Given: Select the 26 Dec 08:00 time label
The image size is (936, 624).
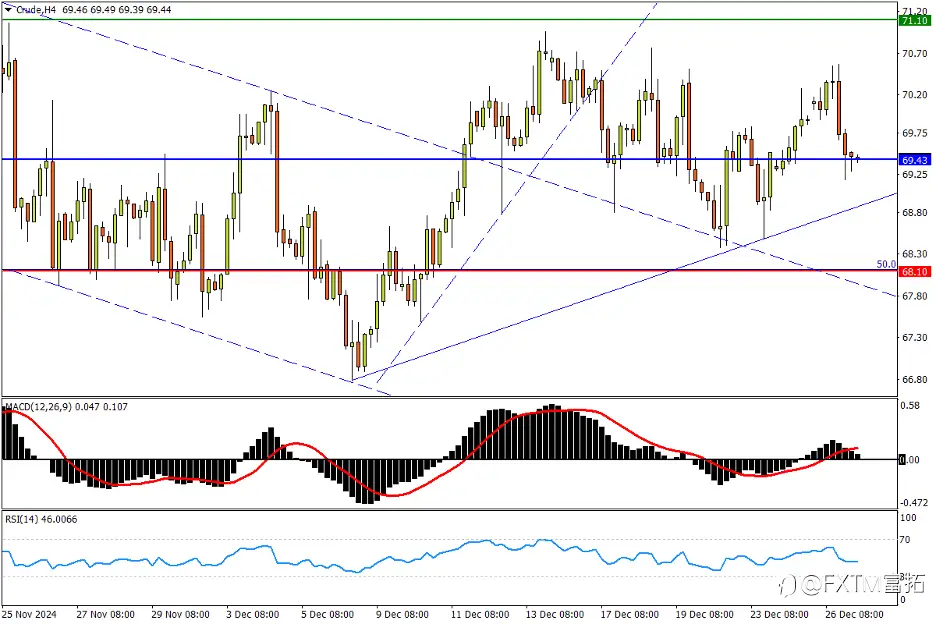Looking at the screenshot, I should [x=854, y=614].
